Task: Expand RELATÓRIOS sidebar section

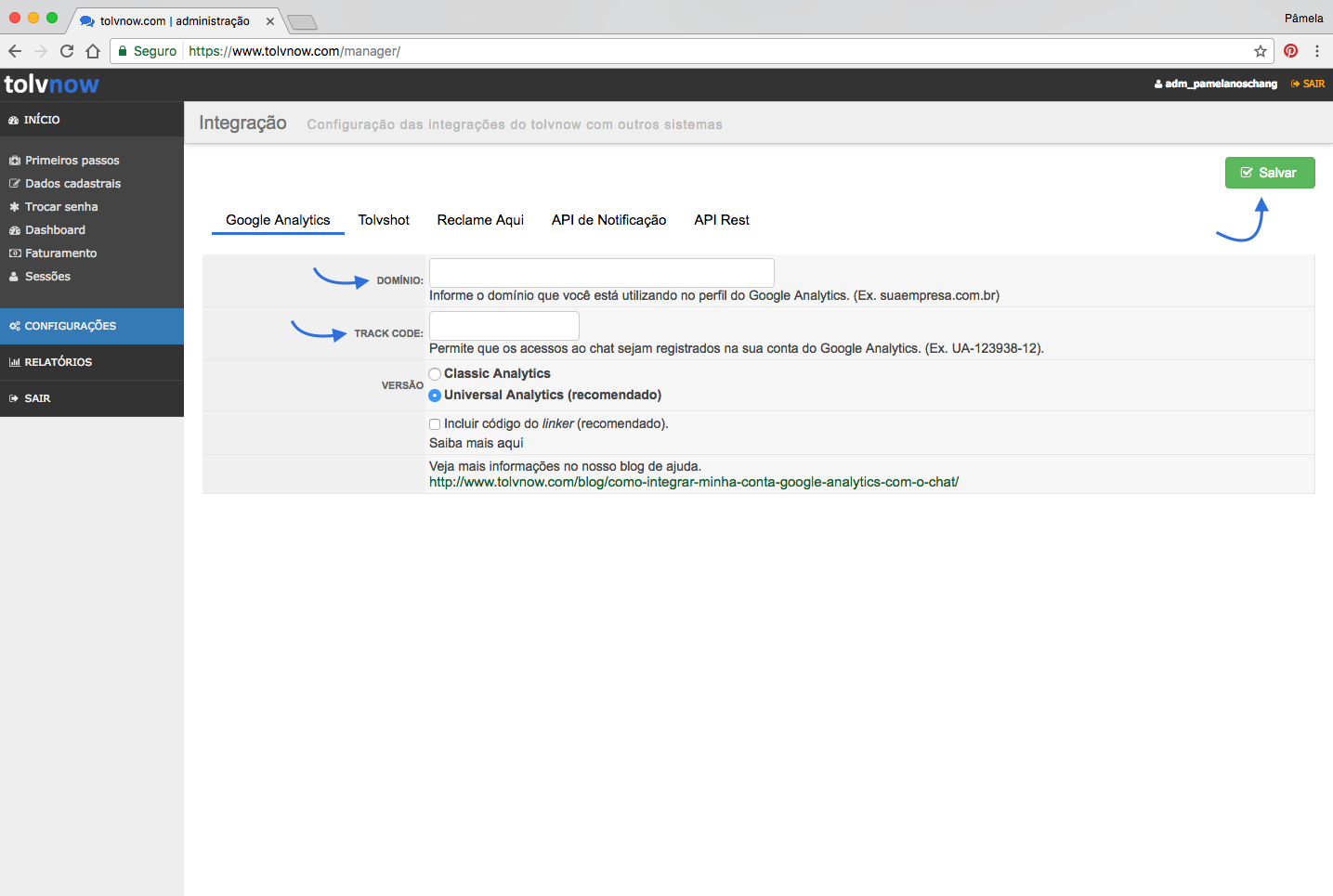Action: (x=92, y=362)
